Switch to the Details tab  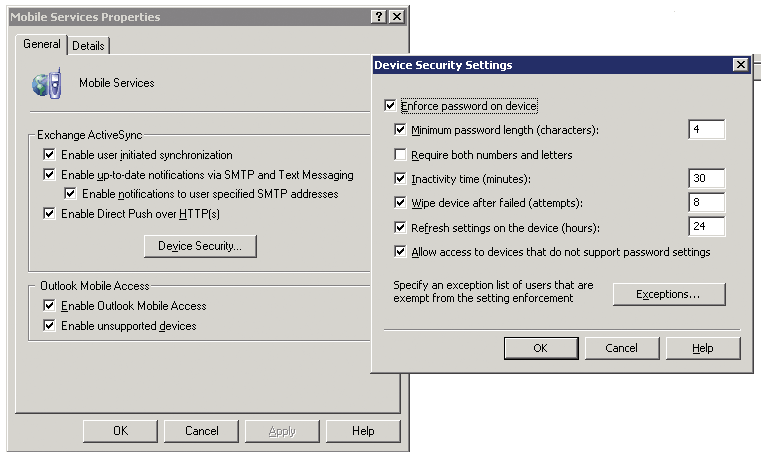(x=89, y=46)
